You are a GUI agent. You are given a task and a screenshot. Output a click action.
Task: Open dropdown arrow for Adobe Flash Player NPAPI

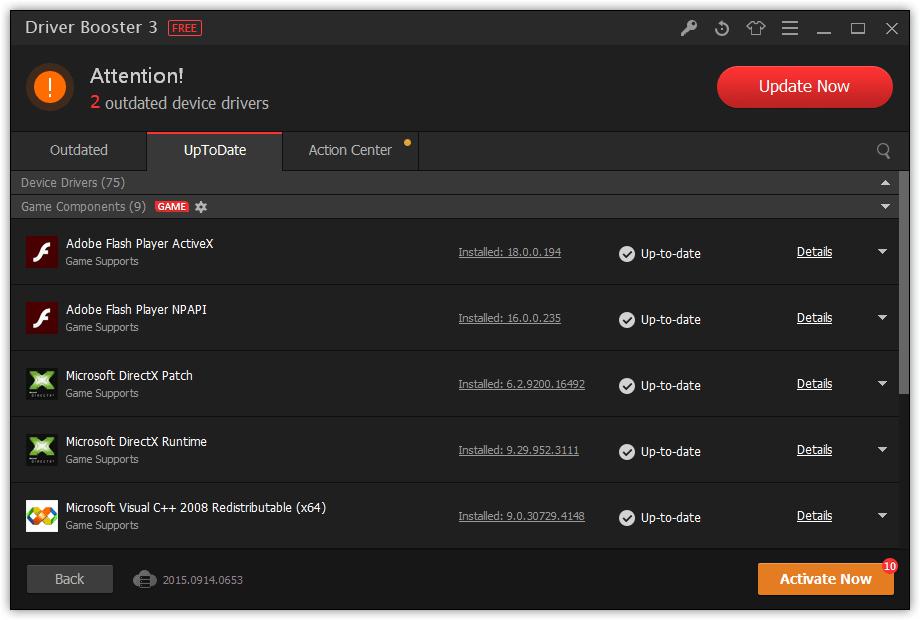point(882,317)
